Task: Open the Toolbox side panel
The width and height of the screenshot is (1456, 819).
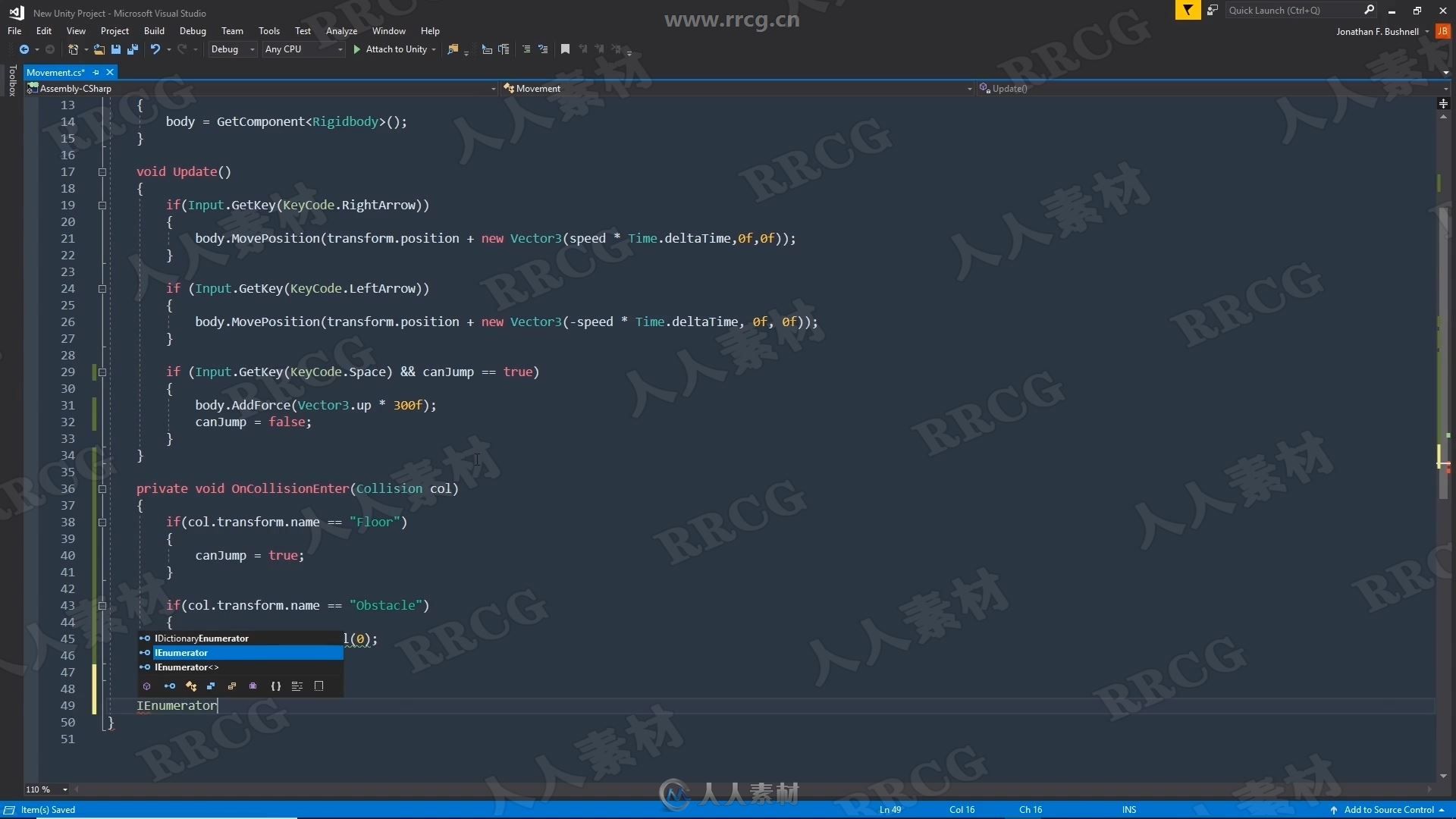Action: [12, 80]
